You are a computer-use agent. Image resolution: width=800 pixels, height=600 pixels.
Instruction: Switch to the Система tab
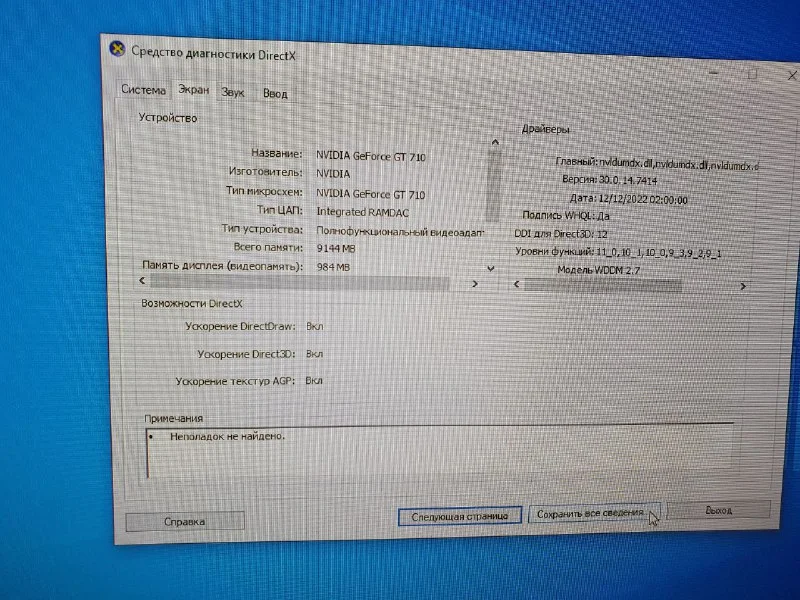144,90
